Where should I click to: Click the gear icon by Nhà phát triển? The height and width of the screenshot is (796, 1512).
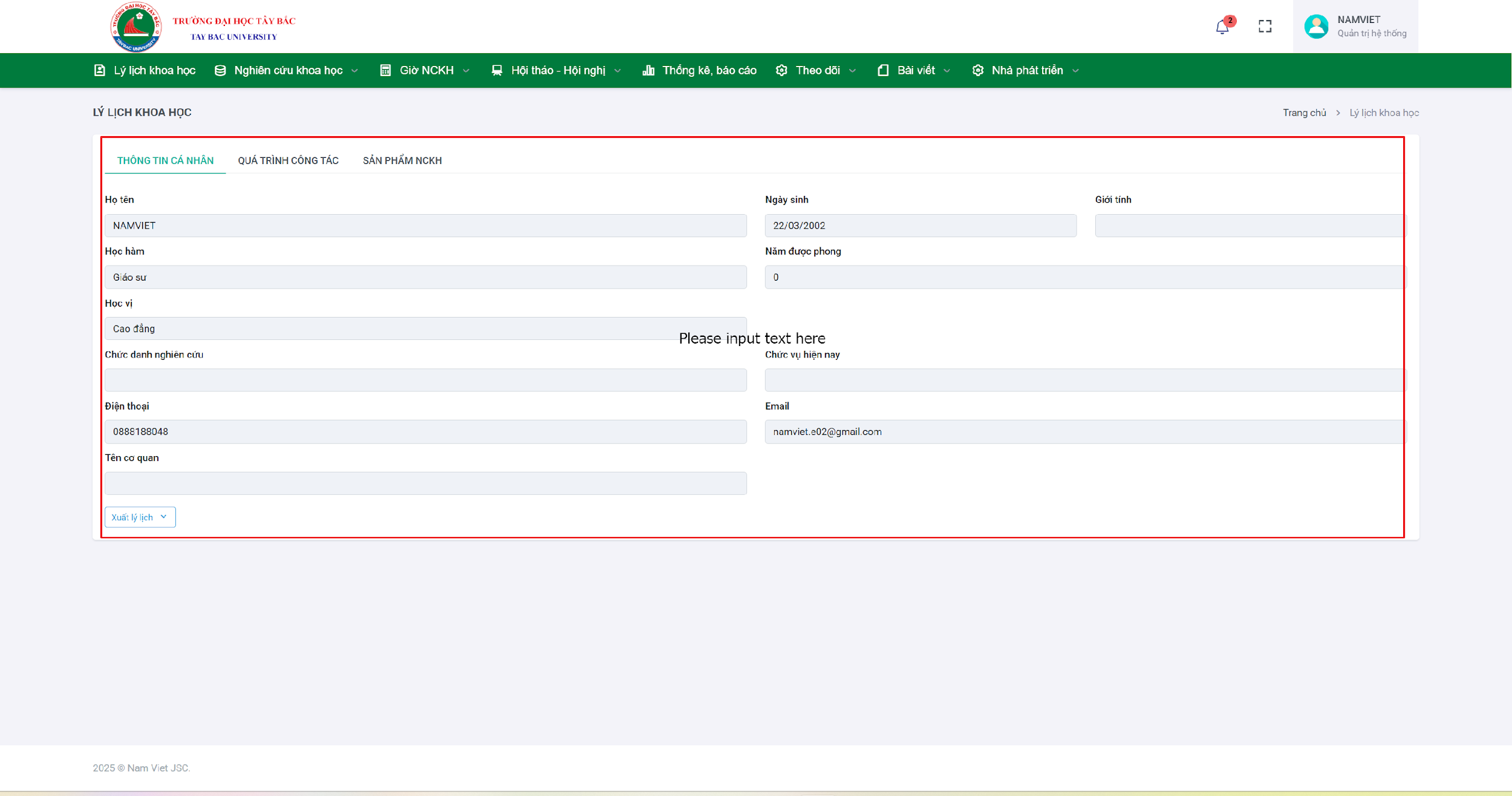[x=978, y=70]
